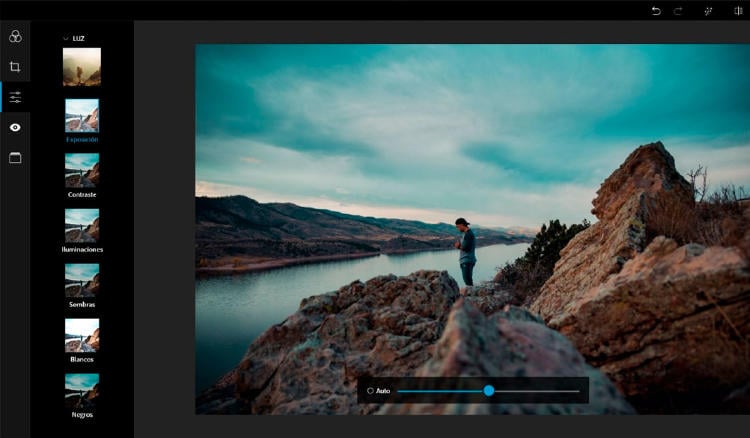
Task: Apply auto enhance magic wand
Action: pyautogui.click(x=708, y=10)
